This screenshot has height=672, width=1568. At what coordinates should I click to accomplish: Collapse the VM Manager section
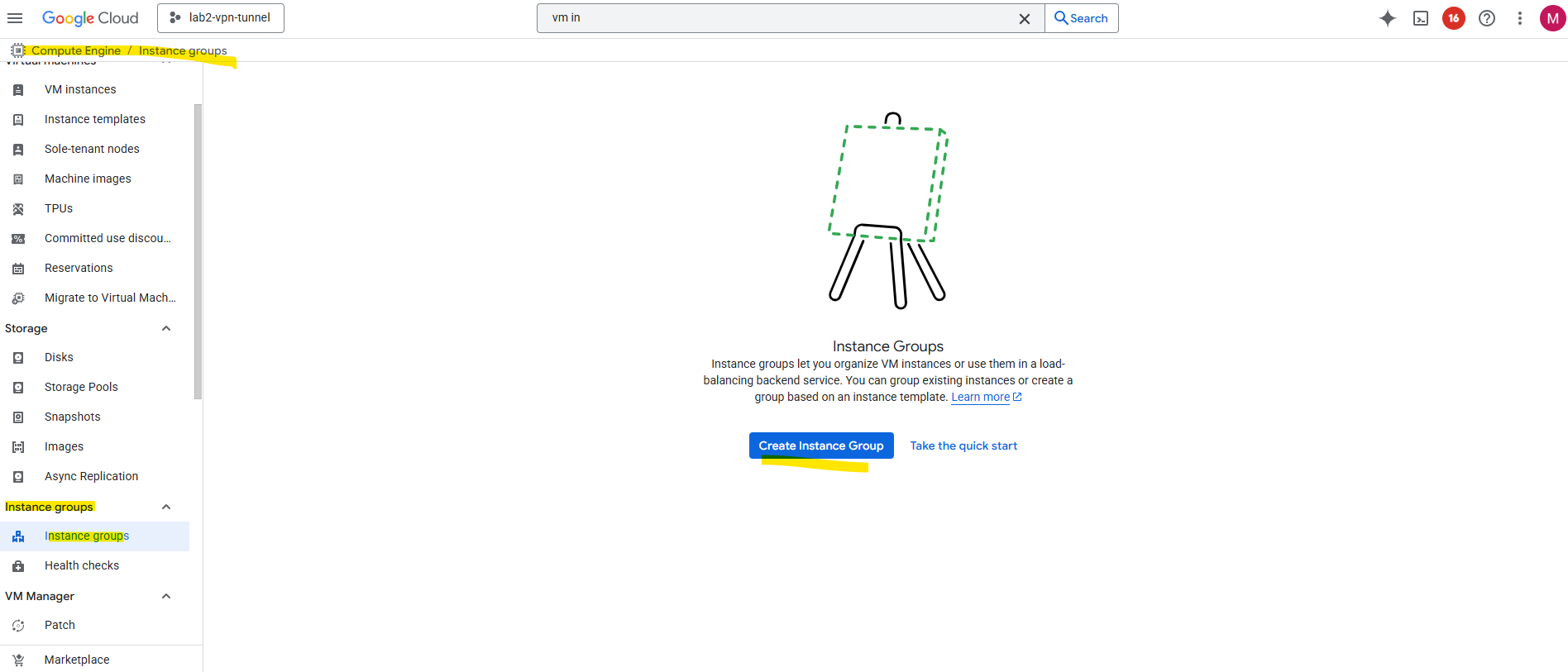(166, 596)
